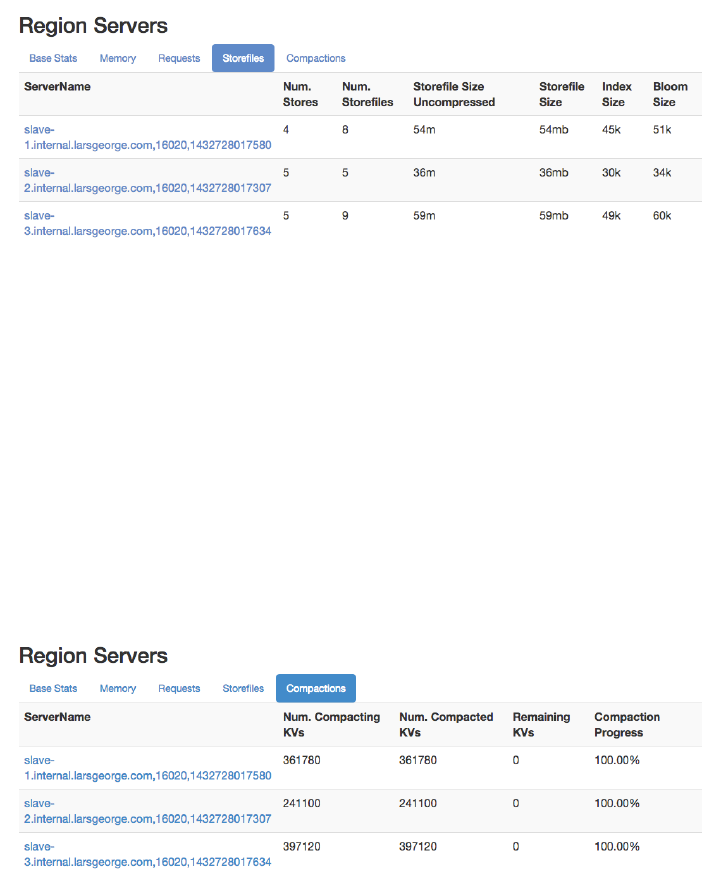The image size is (721, 884).
Task: Select the 36m uncompressed size value
Action: 424,173
